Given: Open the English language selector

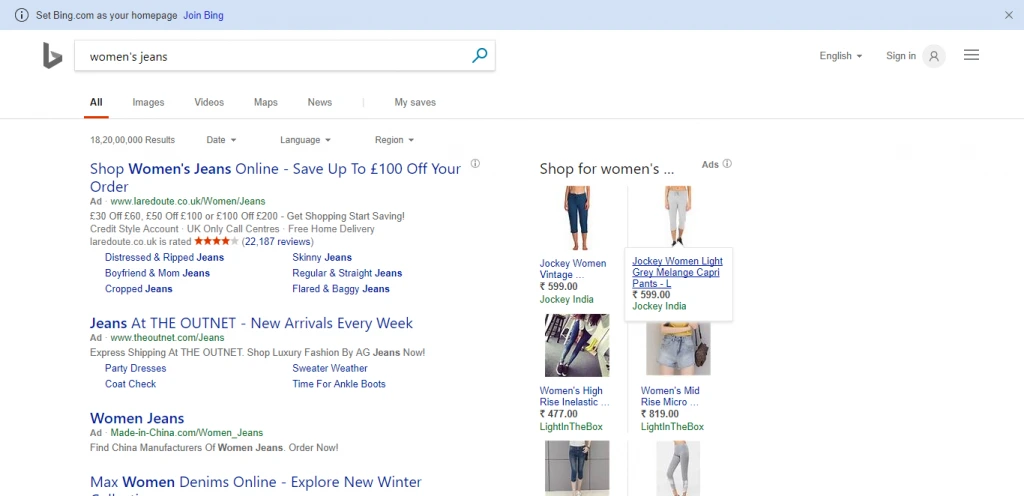Looking at the screenshot, I should click(840, 56).
